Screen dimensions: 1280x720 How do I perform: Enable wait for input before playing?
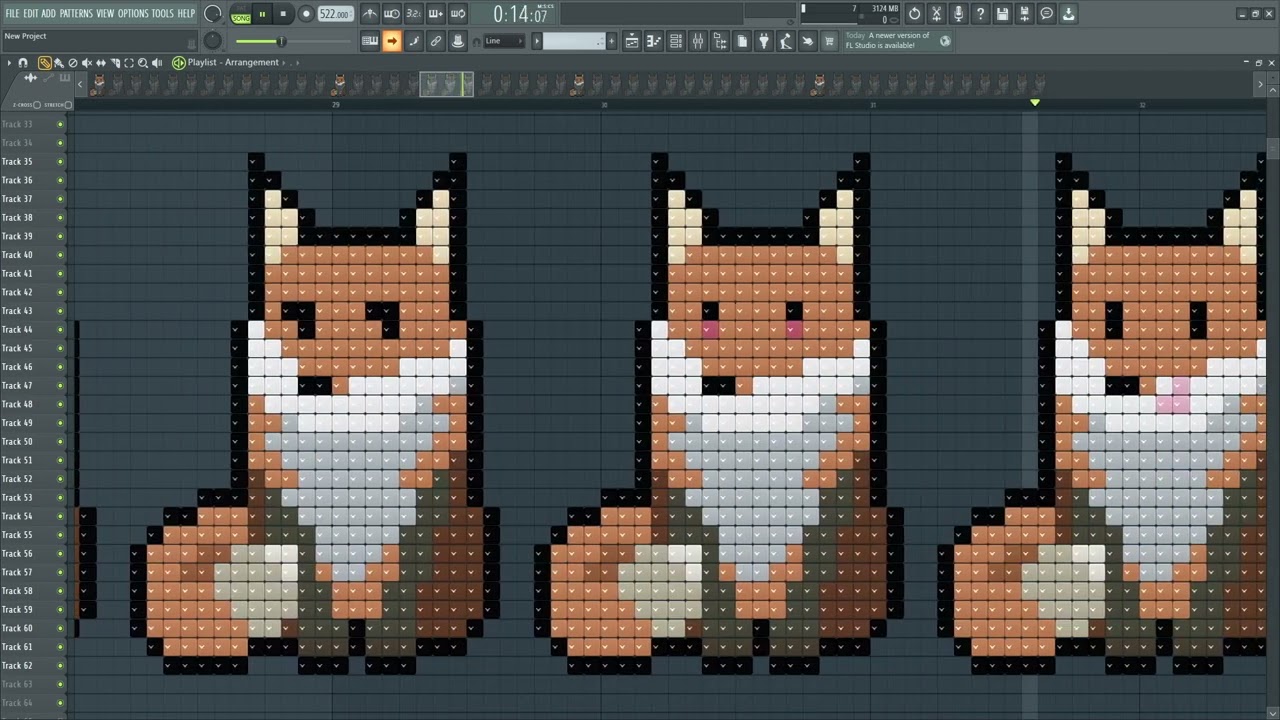(x=392, y=14)
